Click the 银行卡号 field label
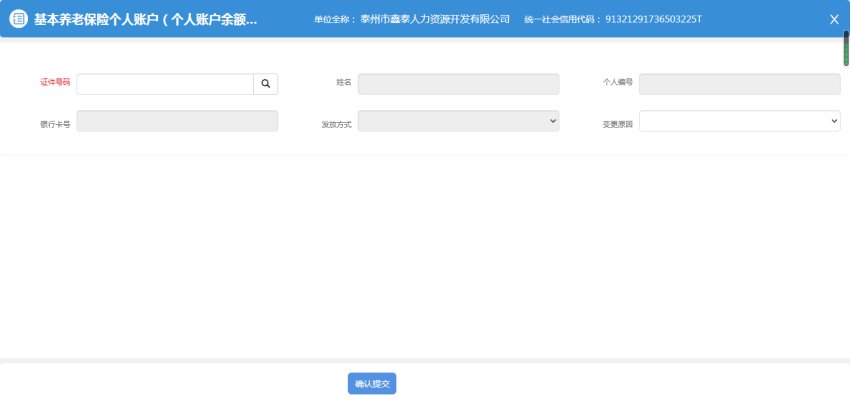Image resolution: width=851 pixels, height=405 pixels. tap(55, 125)
